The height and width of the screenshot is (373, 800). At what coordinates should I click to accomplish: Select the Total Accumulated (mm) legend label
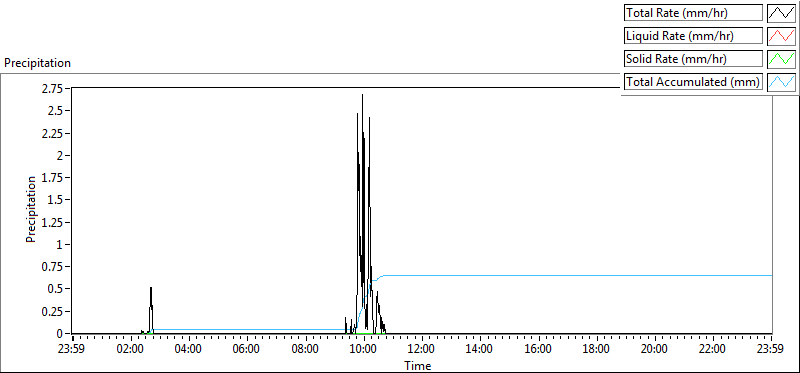coord(693,82)
